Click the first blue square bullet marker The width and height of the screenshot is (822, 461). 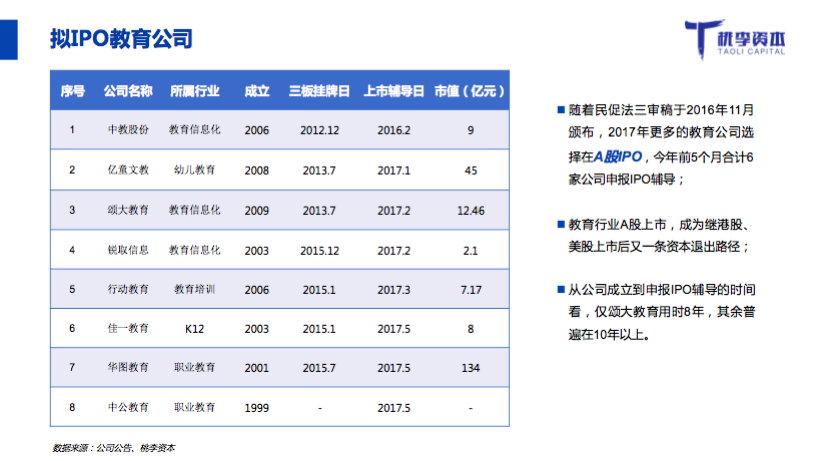[560, 109]
